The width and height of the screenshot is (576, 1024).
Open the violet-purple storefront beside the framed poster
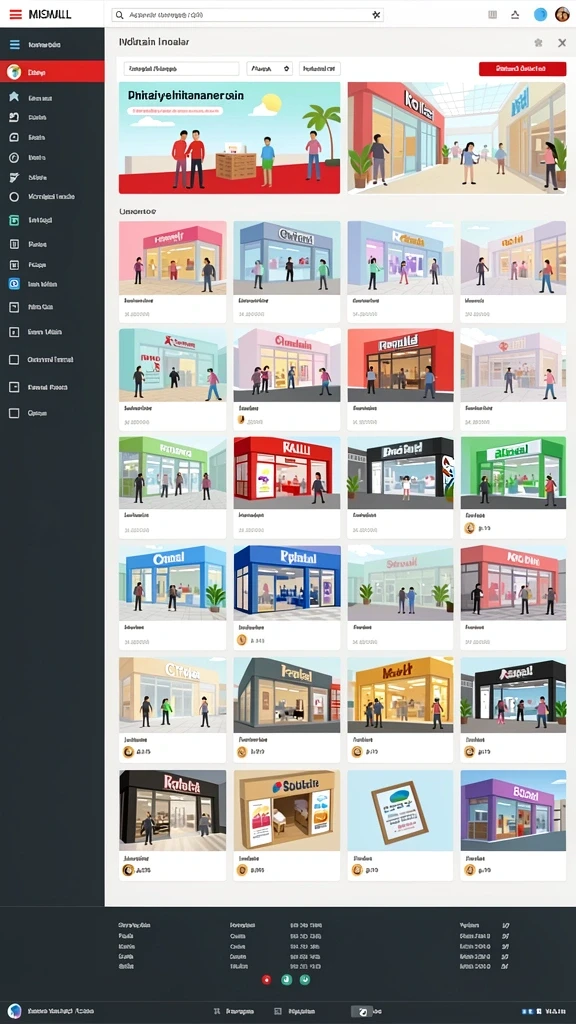[x=513, y=810]
